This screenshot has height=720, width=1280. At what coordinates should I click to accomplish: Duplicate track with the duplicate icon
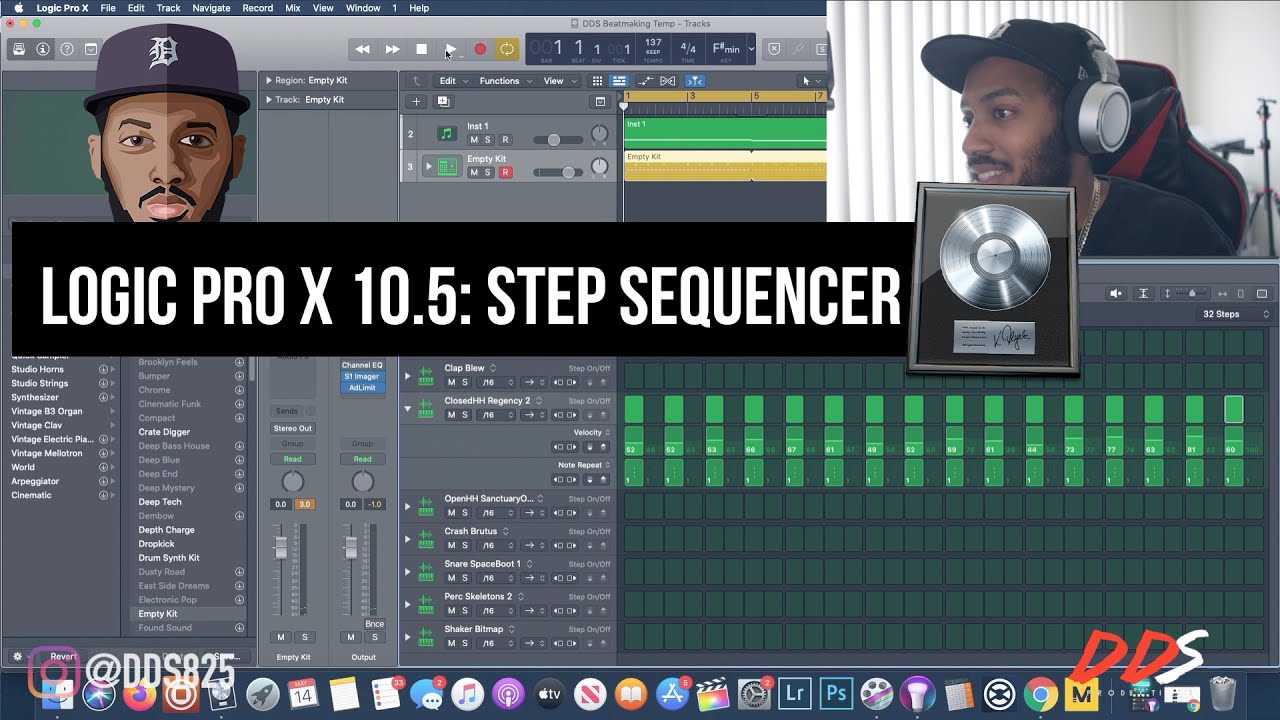coord(443,101)
